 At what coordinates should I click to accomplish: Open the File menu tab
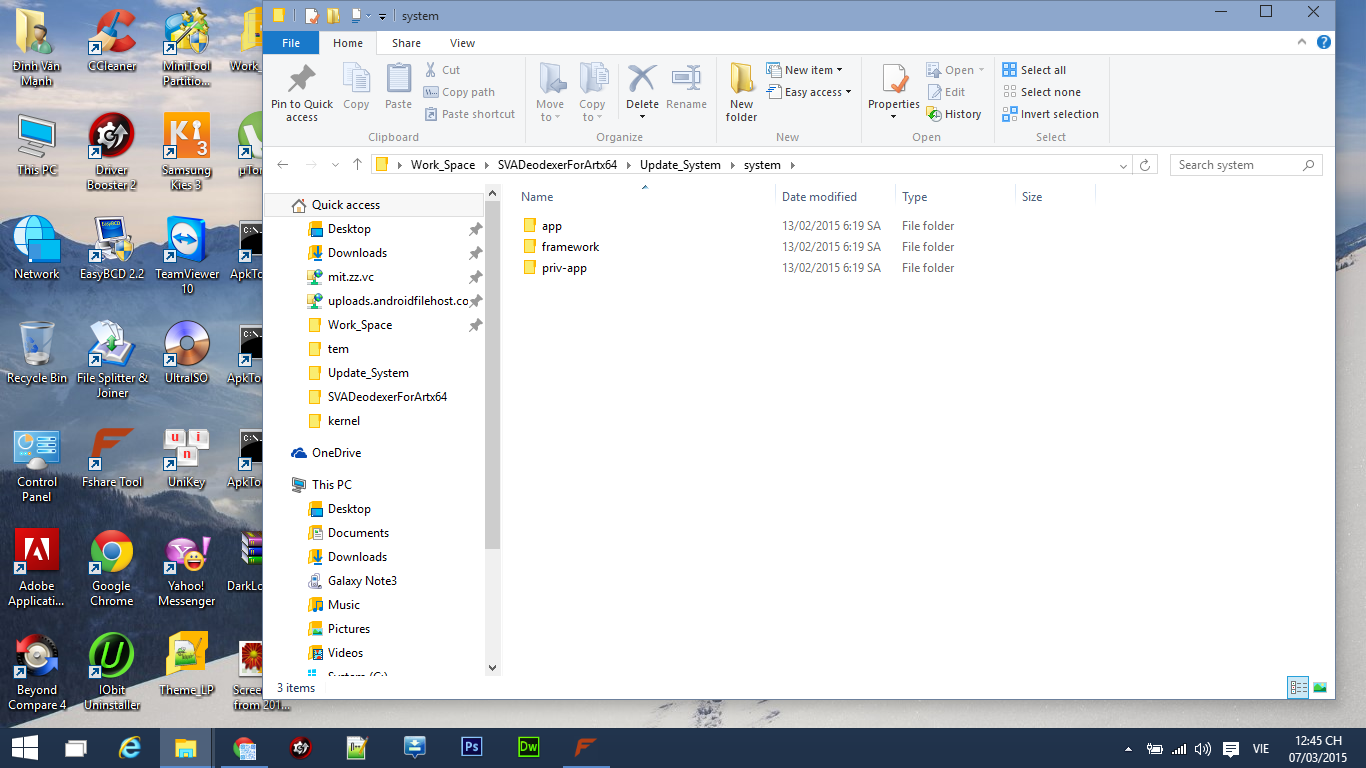click(x=291, y=43)
